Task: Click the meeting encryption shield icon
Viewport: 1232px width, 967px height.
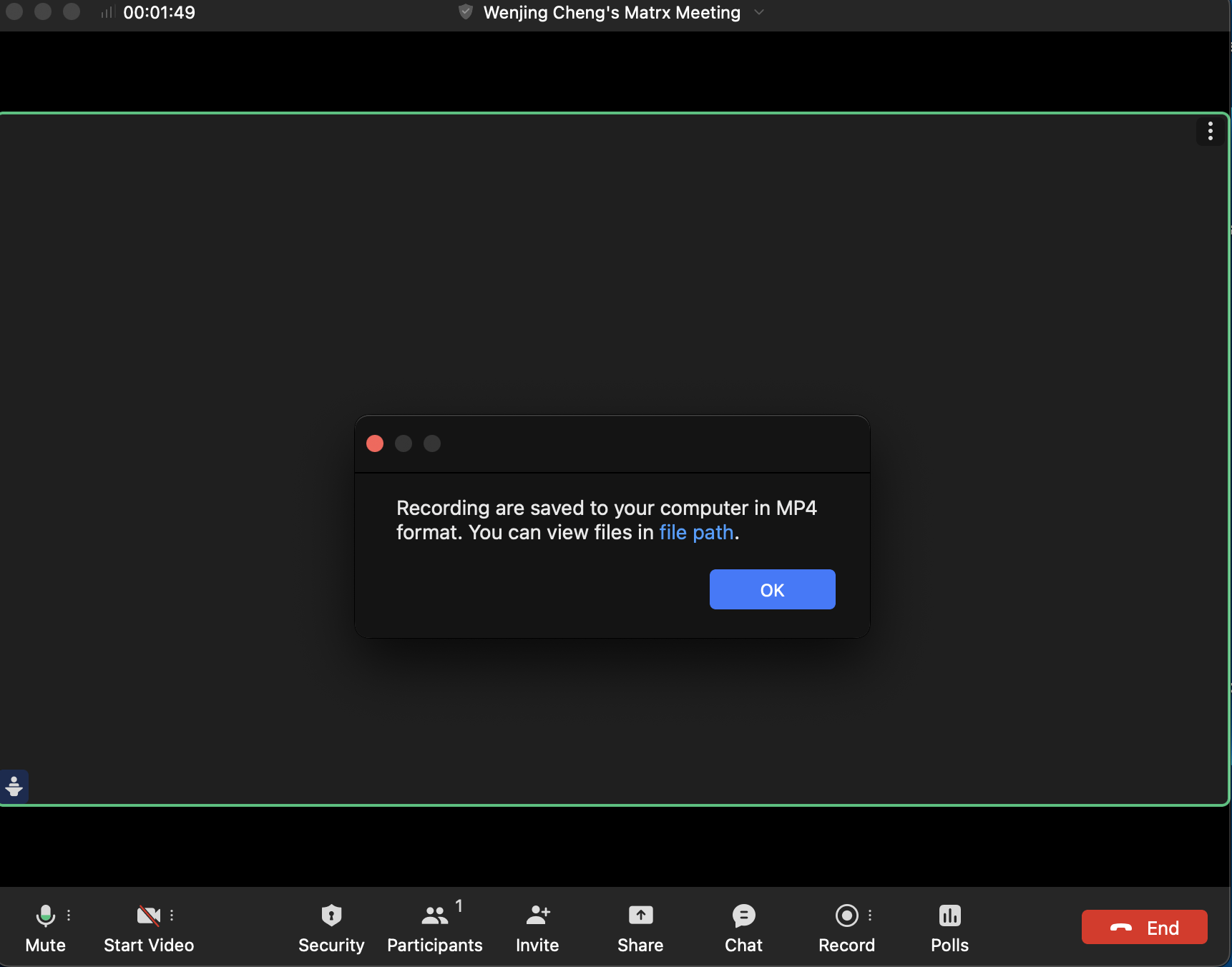Action: (466, 12)
